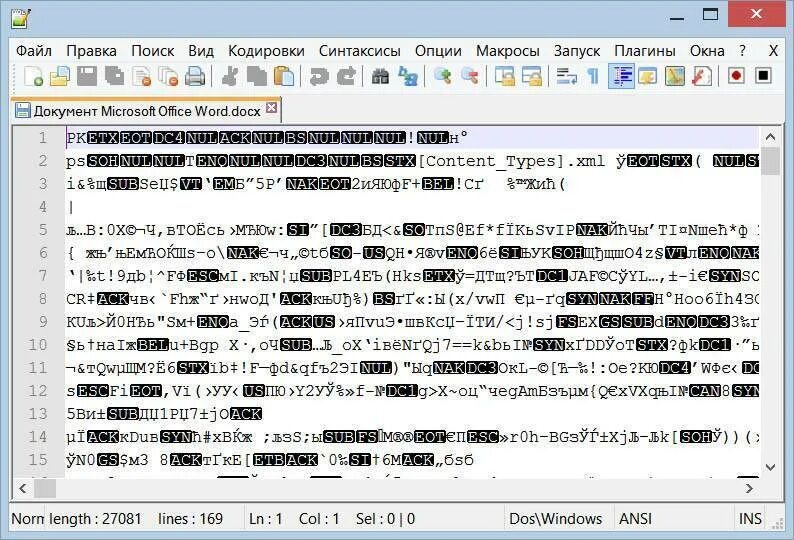Click the Open file folder icon
794x540 pixels.
coord(60,76)
